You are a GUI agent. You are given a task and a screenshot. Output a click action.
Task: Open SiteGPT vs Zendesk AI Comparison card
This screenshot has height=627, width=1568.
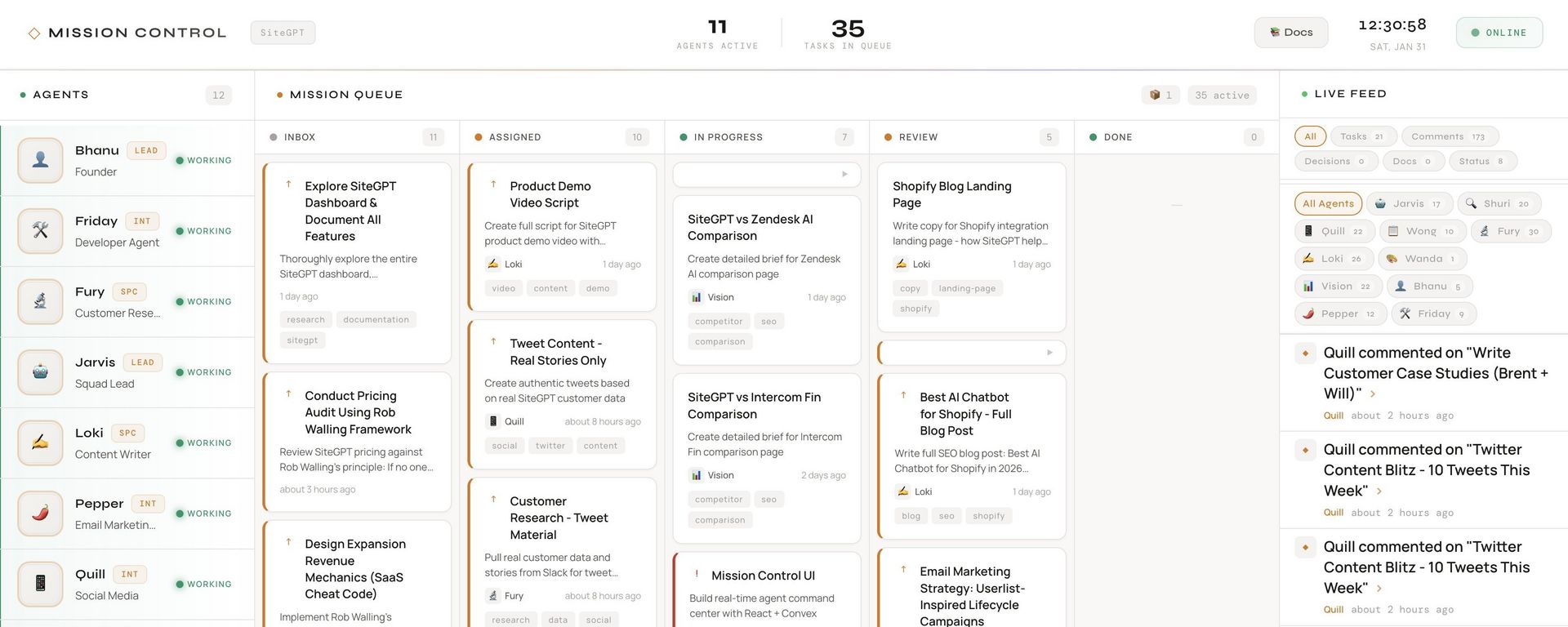click(x=766, y=279)
